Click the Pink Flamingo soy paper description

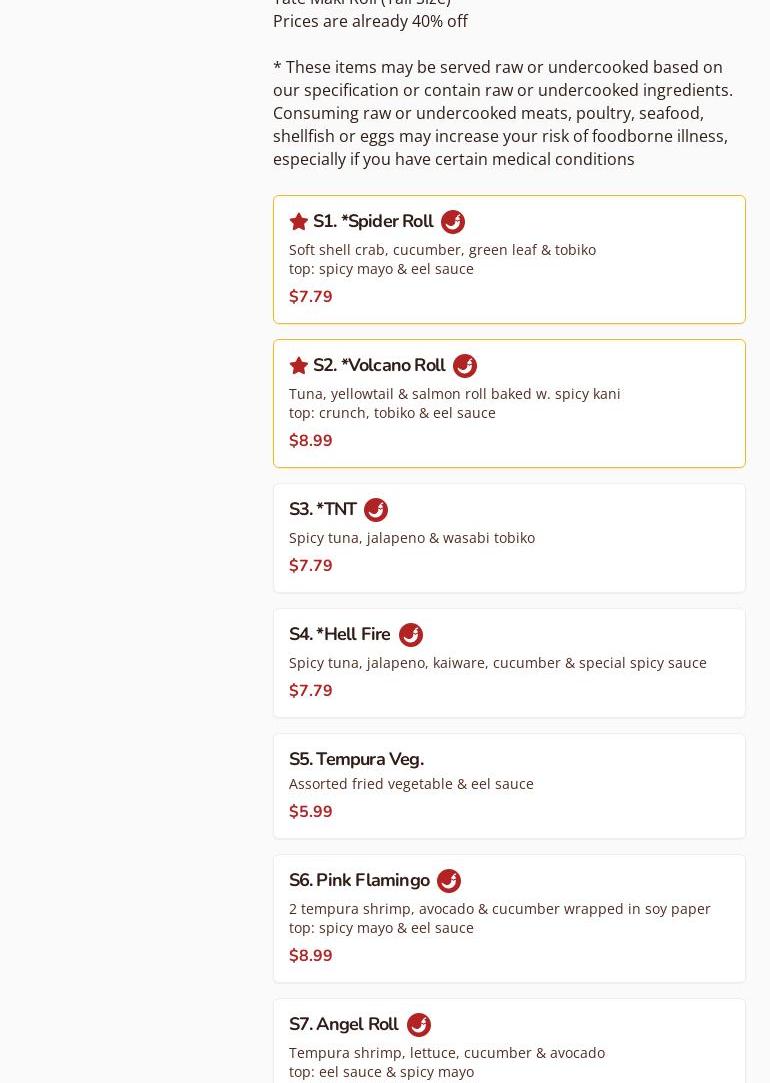(499, 908)
